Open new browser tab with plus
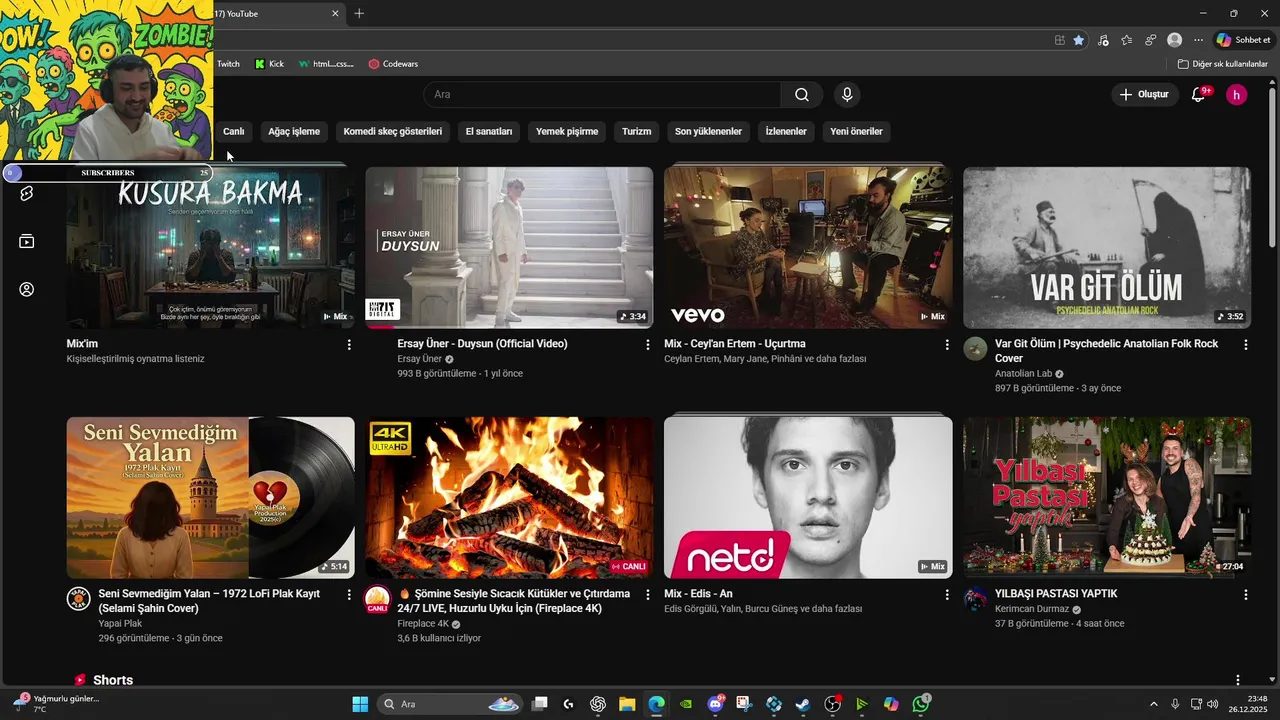The width and height of the screenshot is (1280, 720). pyautogui.click(x=359, y=13)
